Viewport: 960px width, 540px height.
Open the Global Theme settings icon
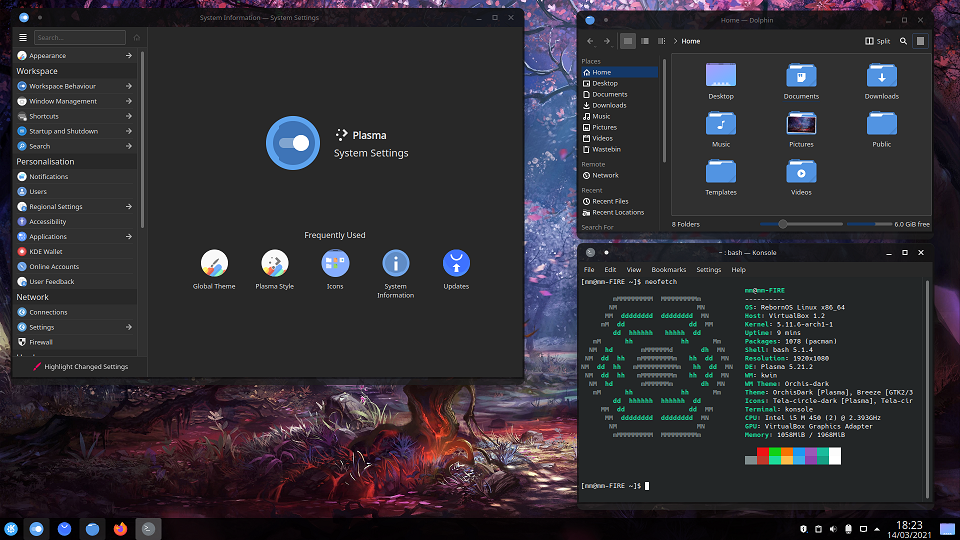[x=214, y=263]
